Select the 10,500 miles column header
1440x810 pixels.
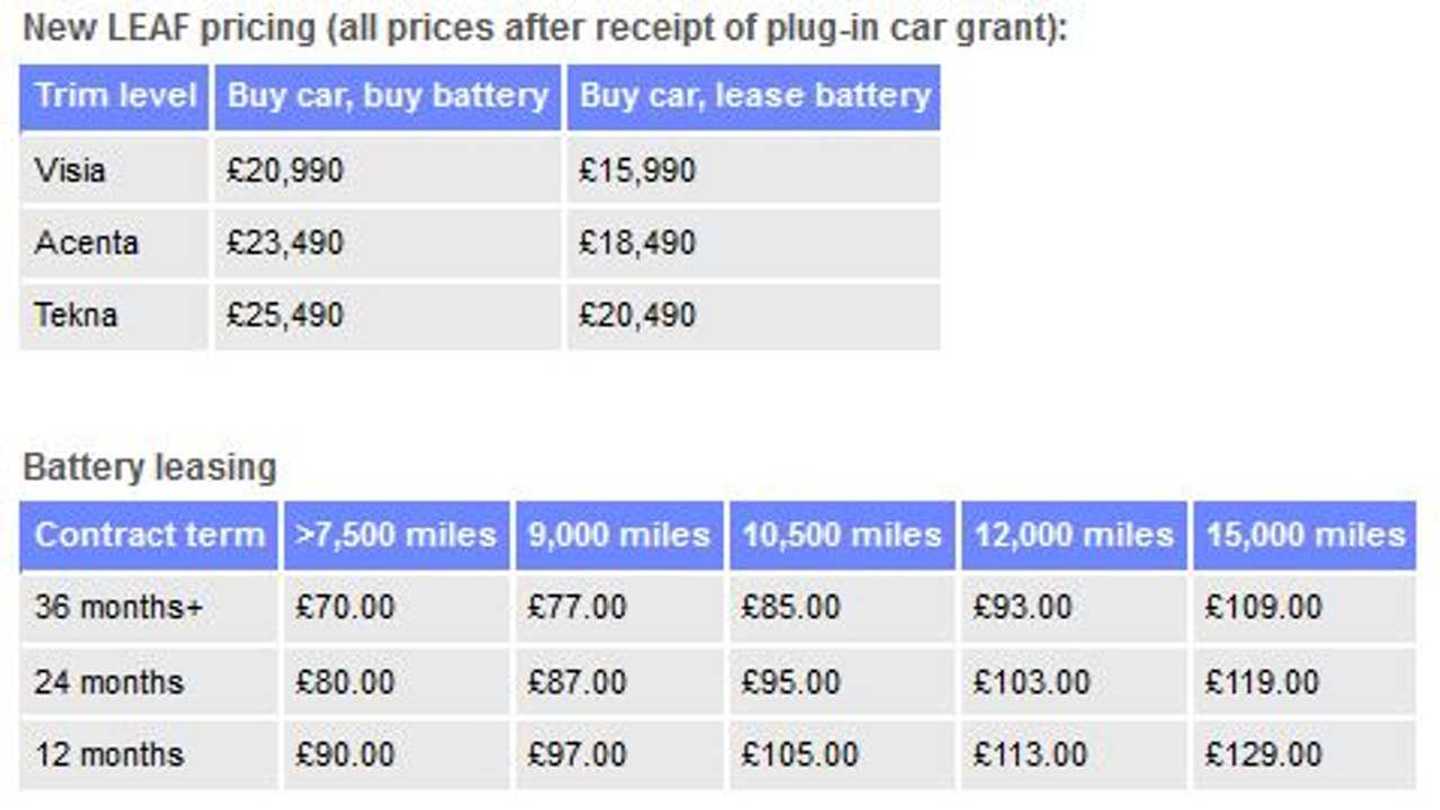point(842,534)
